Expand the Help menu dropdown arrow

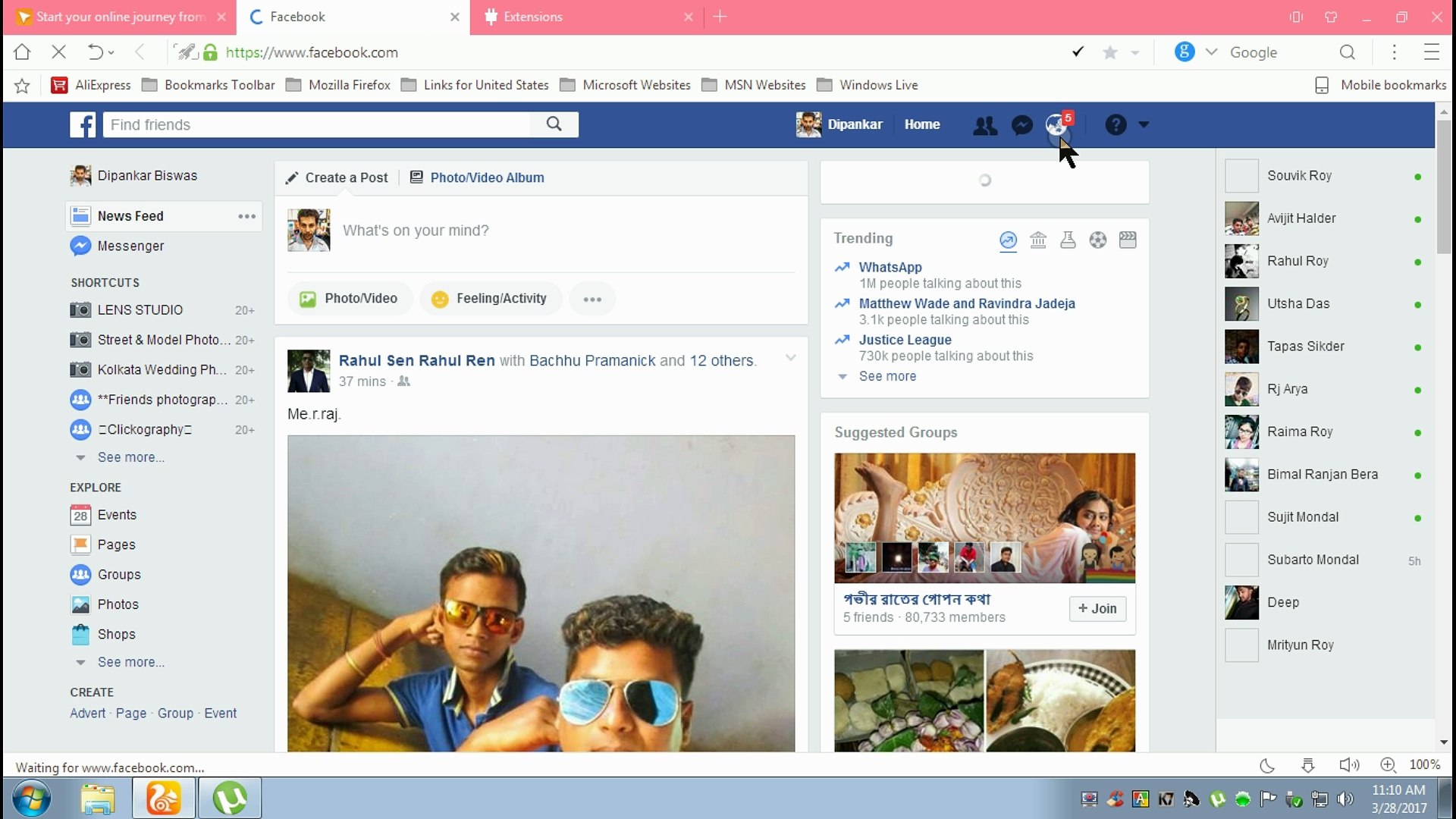tap(1144, 124)
